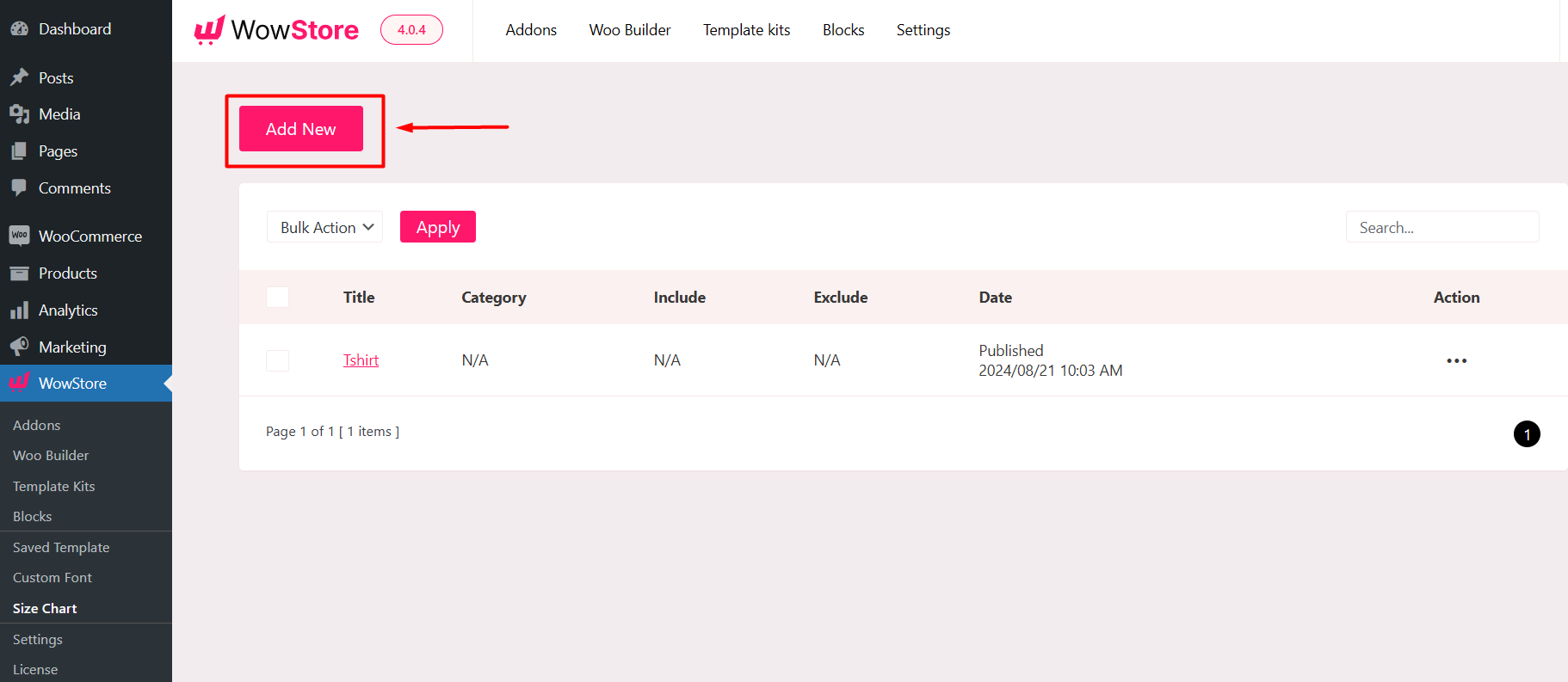Click the Add New button
The height and width of the screenshot is (682, 1568).
[301, 129]
